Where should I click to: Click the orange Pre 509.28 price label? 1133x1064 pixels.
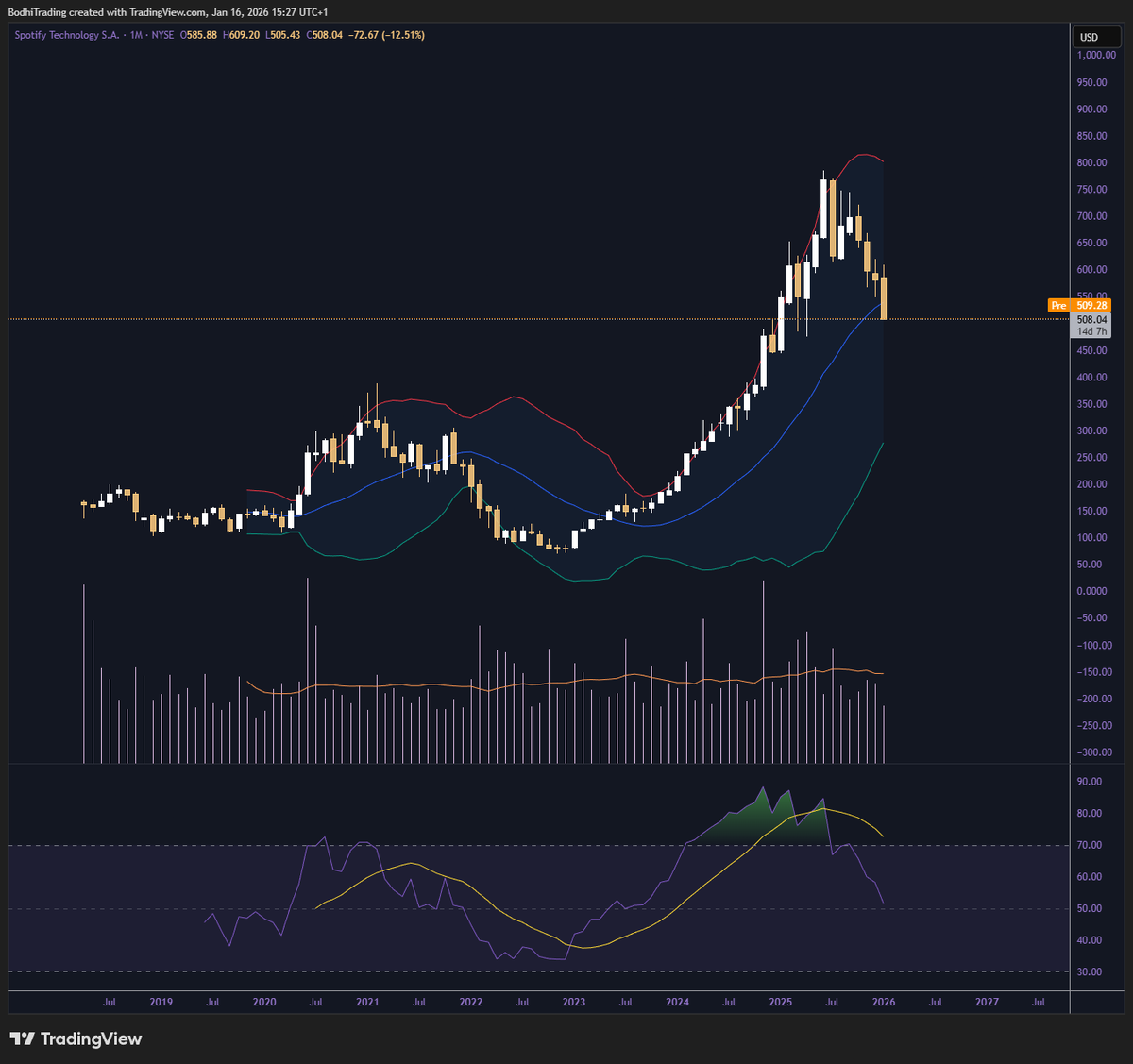1079,306
